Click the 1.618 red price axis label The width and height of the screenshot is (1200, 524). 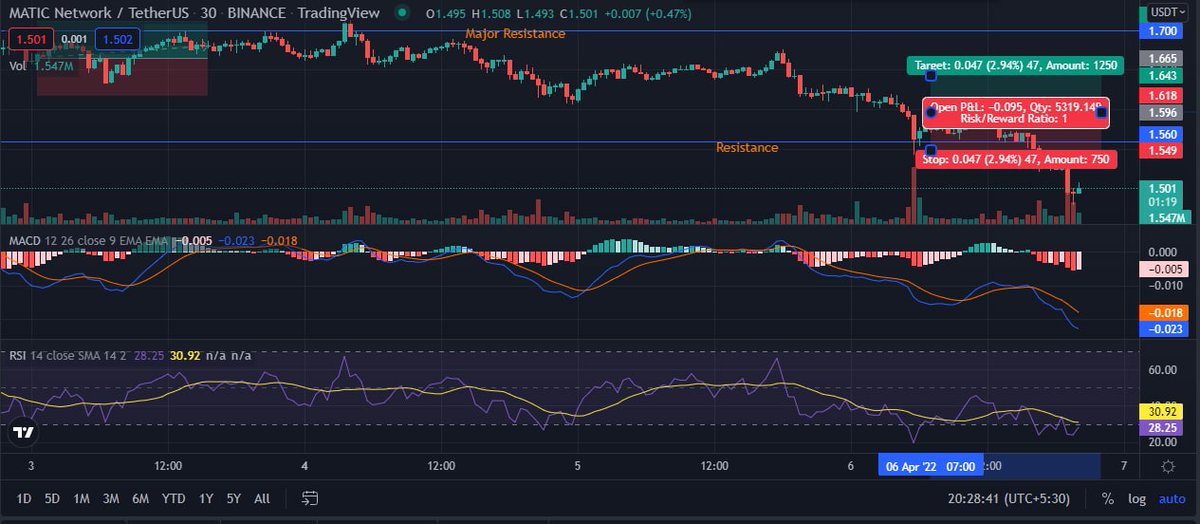coord(1163,95)
